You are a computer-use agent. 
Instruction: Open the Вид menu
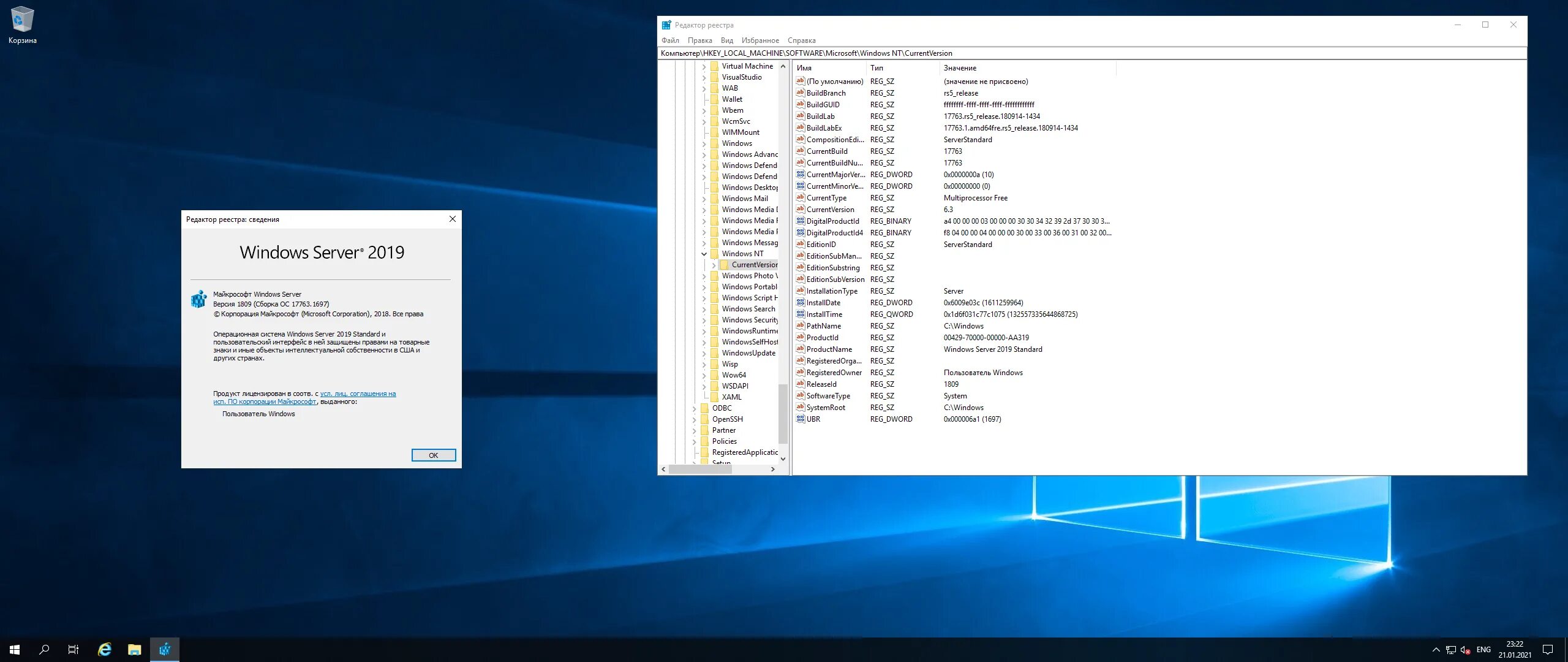coord(726,40)
